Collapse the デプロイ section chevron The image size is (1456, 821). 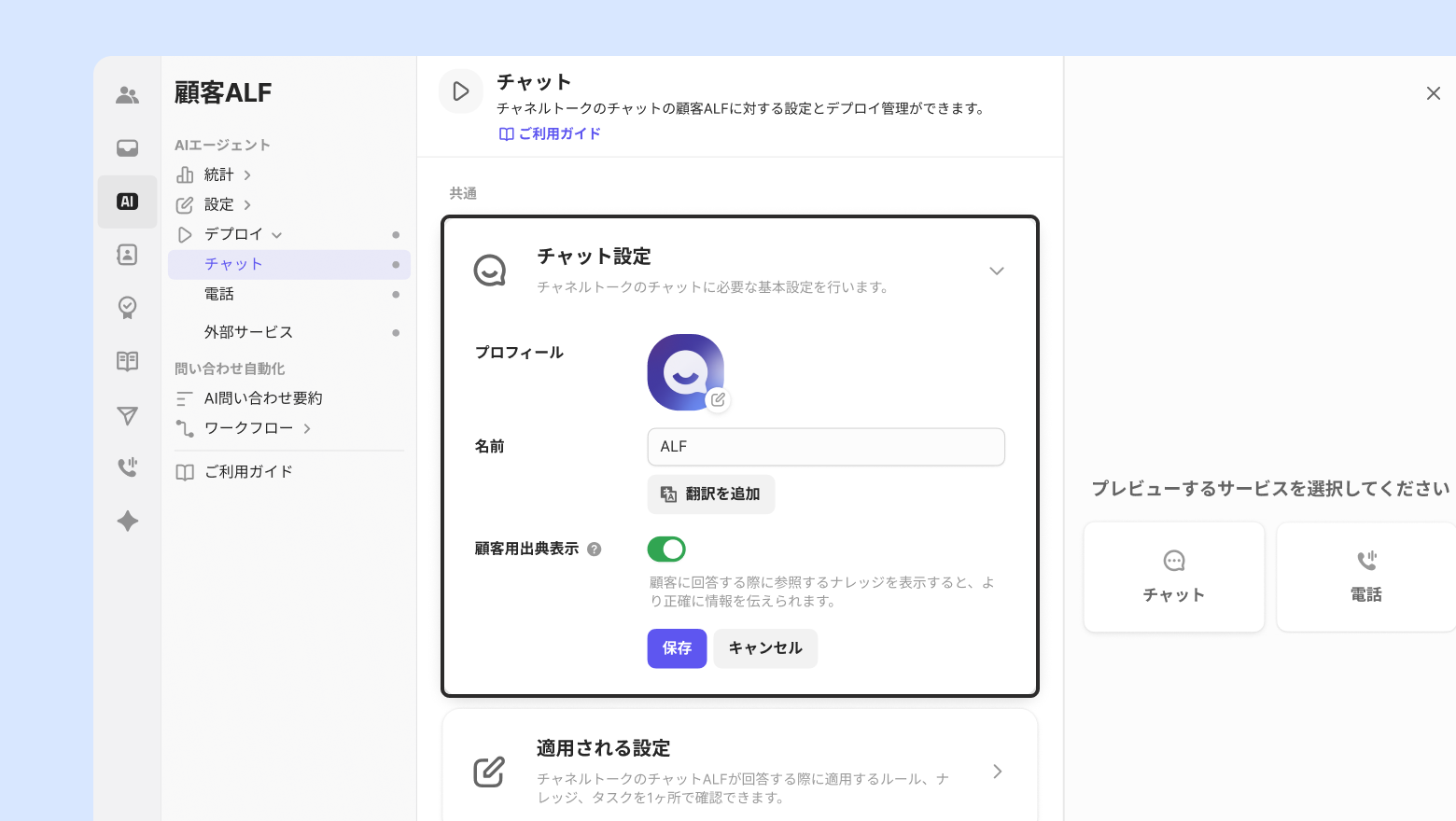pyautogui.click(x=276, y=235)
